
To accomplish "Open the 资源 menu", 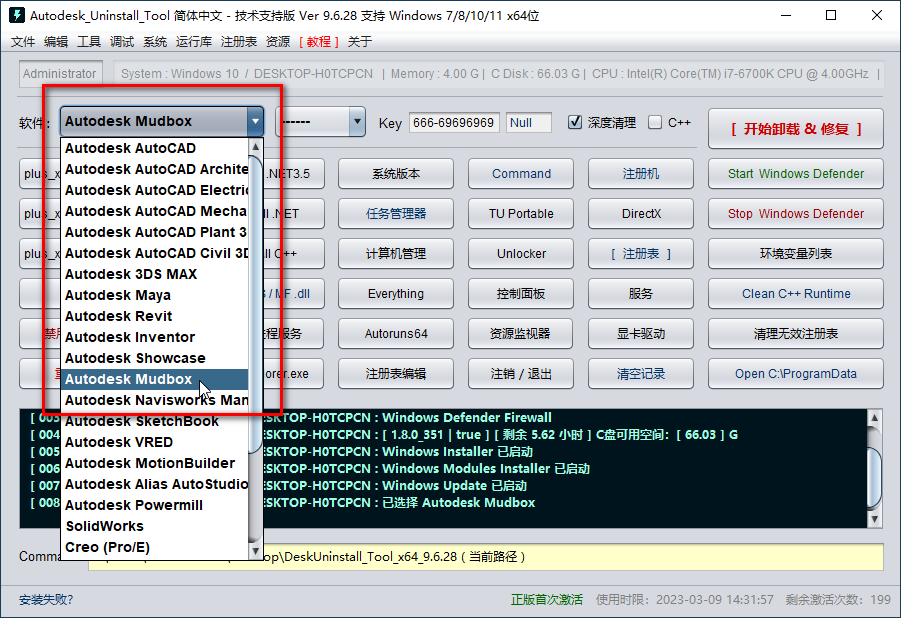I will [x=278, y=41].
